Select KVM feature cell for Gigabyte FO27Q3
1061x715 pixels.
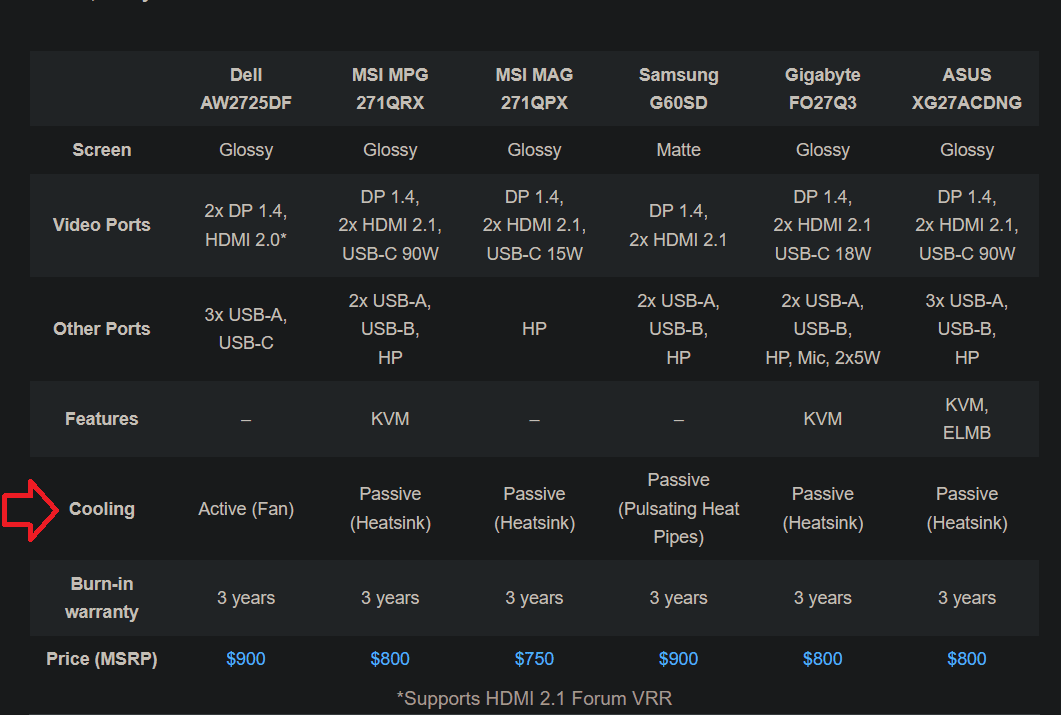pos(822,419)
